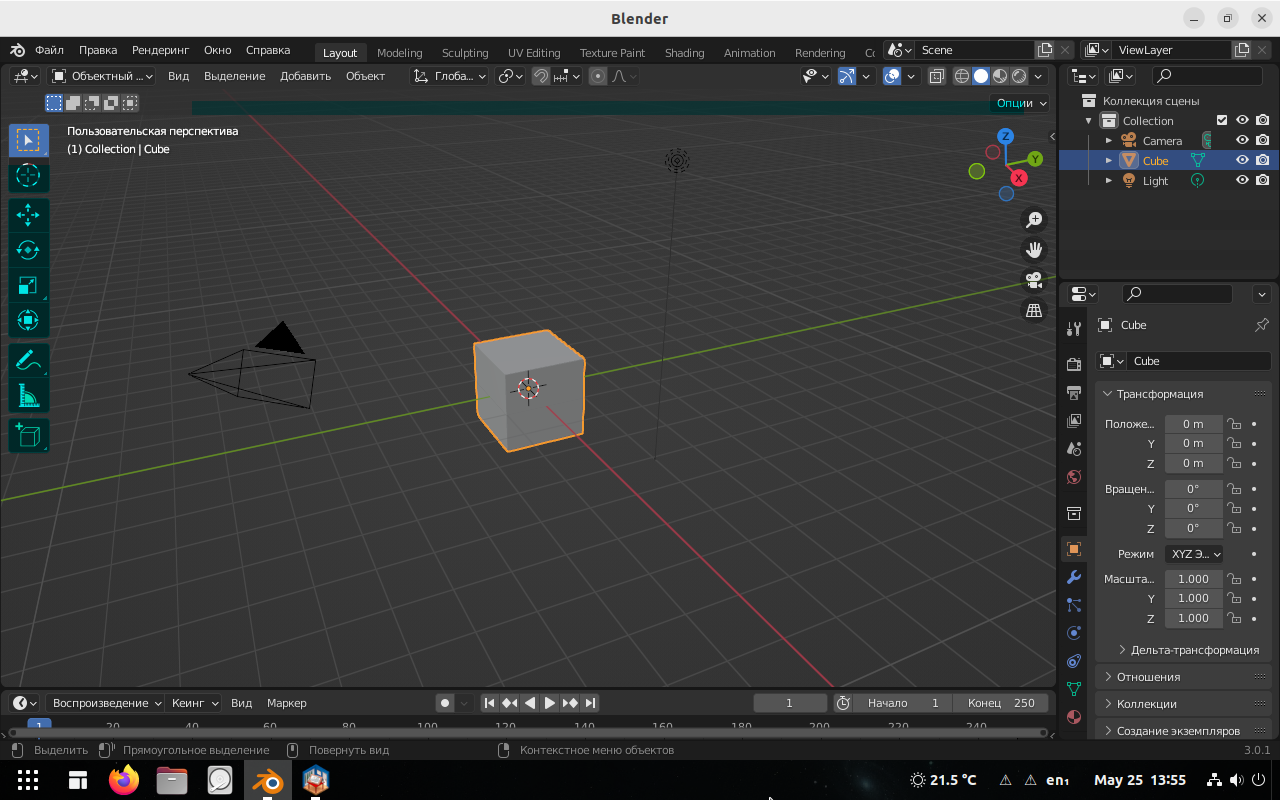Select the Annotate pencil tool

coord(28,361)
